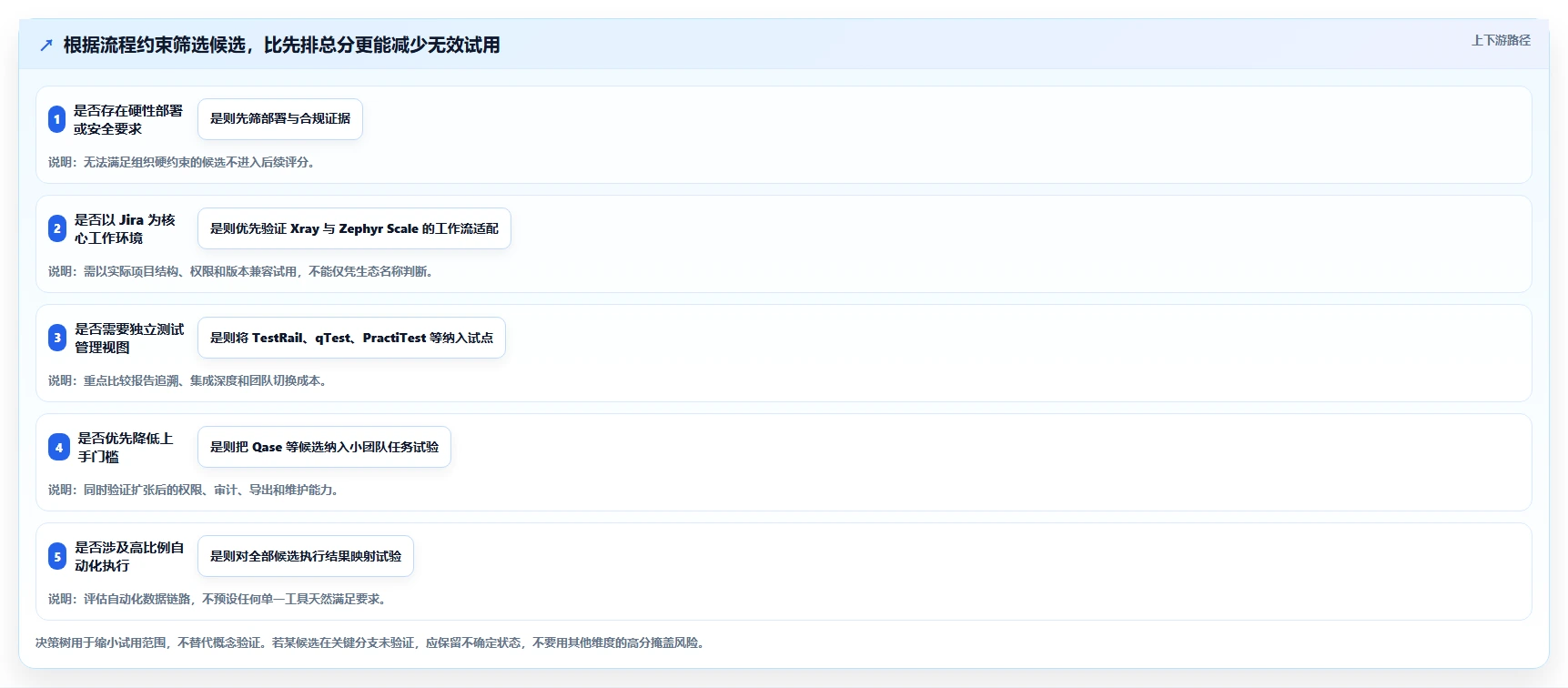
Task: Select the question 是否以 Jira 为核心工作环境
Action: [x=125, y=228]
